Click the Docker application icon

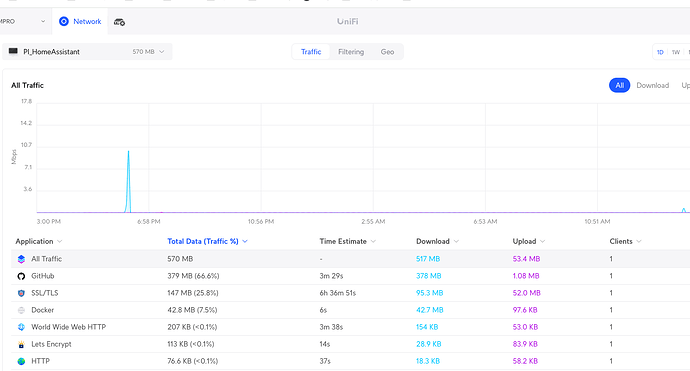(21, 310)
